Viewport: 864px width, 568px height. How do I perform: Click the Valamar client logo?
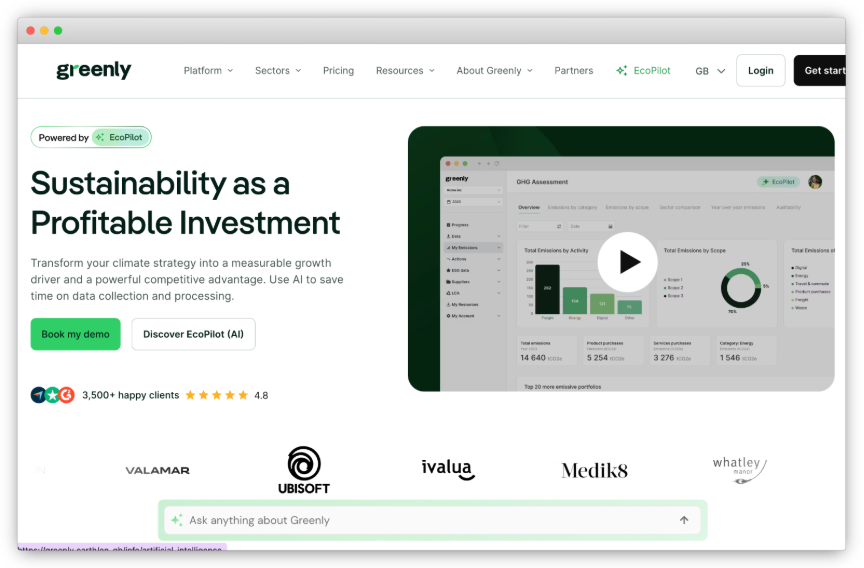pyautogui.click(x=158, y=470)
